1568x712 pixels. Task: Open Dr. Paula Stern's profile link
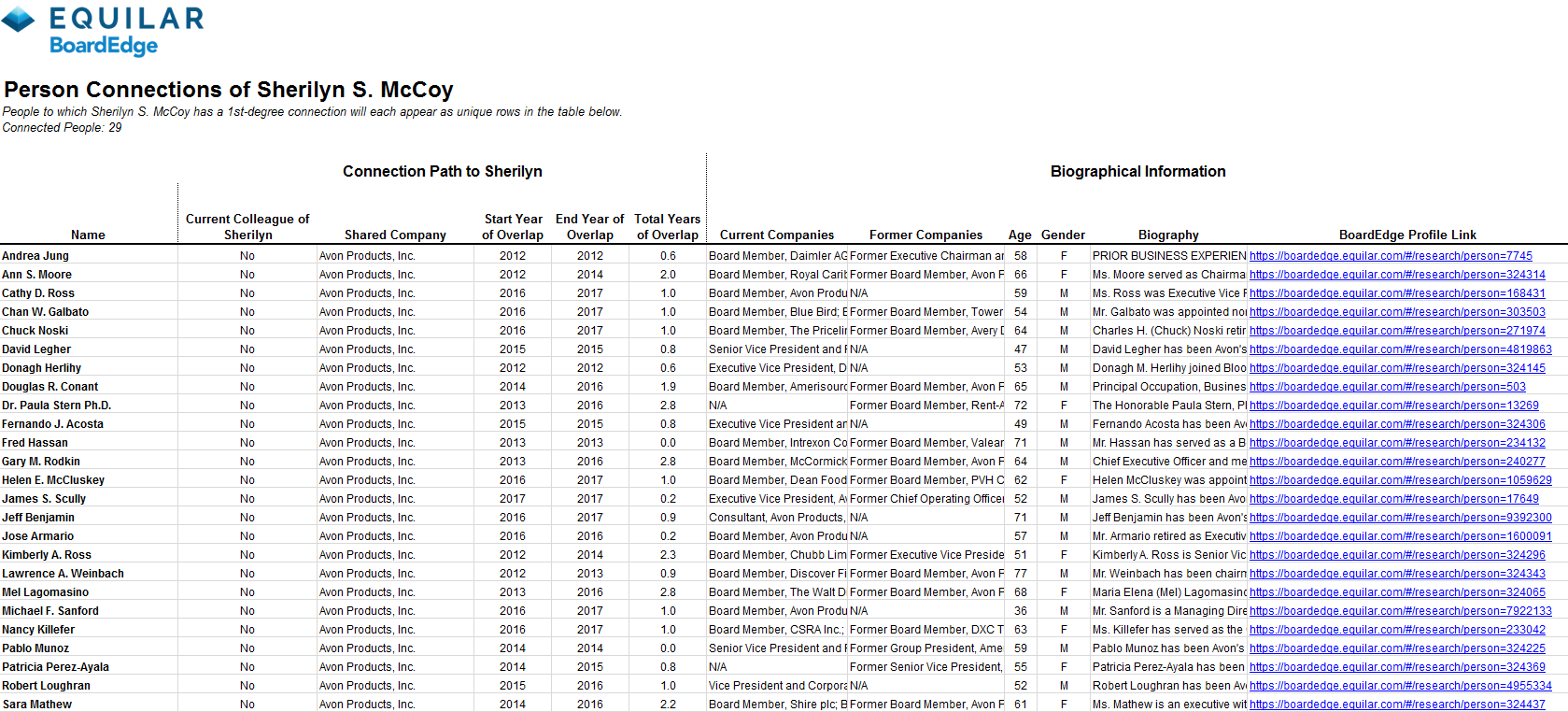[x=1394, y=406]
